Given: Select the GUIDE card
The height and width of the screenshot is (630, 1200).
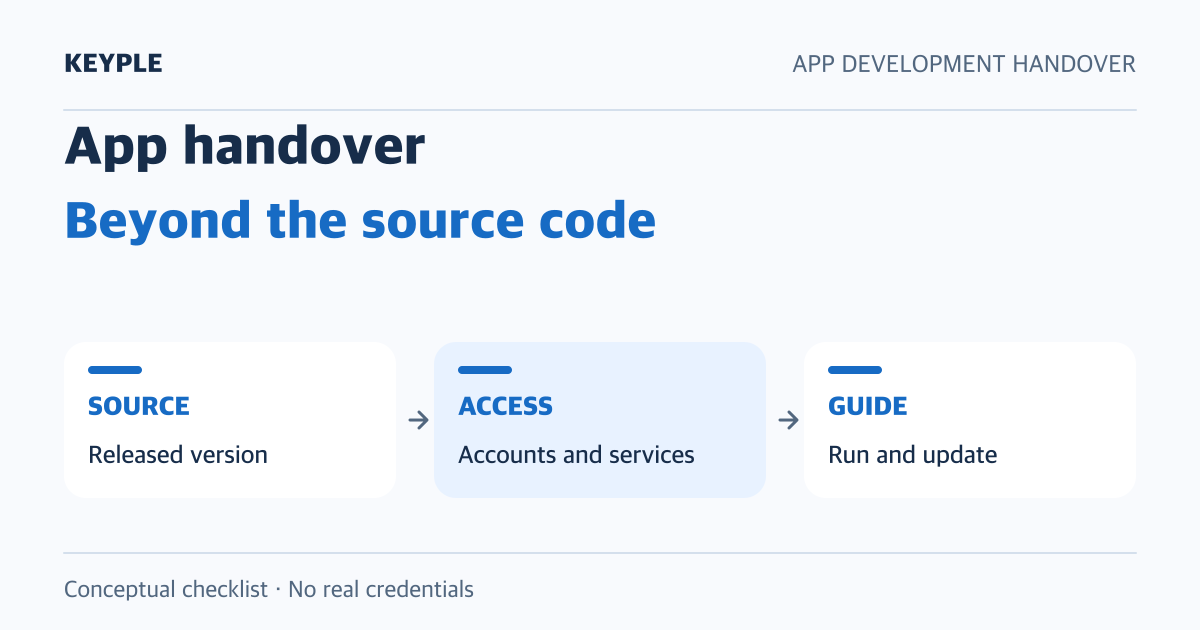Looking at the screenshot, I should click(x=970, y=420).
